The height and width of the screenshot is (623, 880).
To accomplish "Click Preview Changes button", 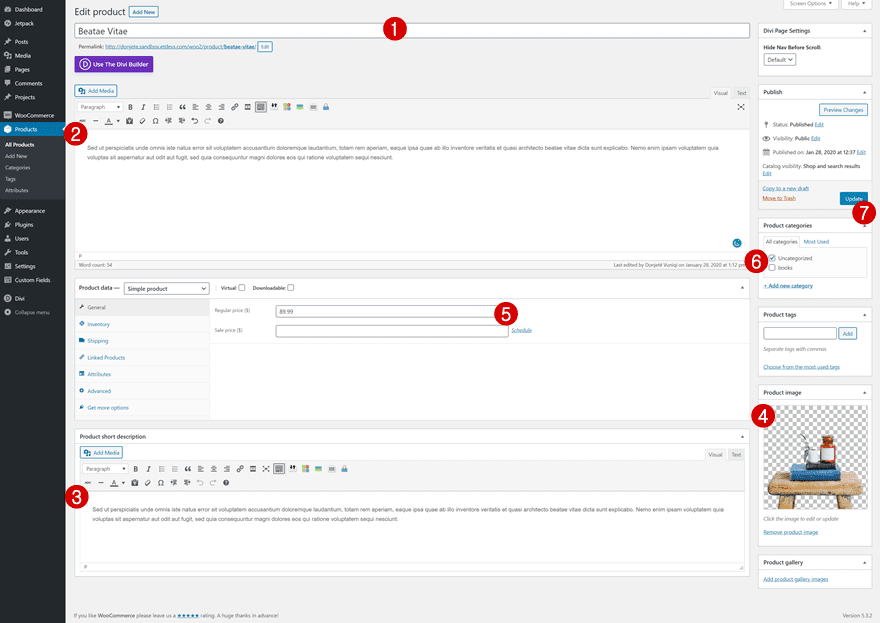I will (843, 110).
